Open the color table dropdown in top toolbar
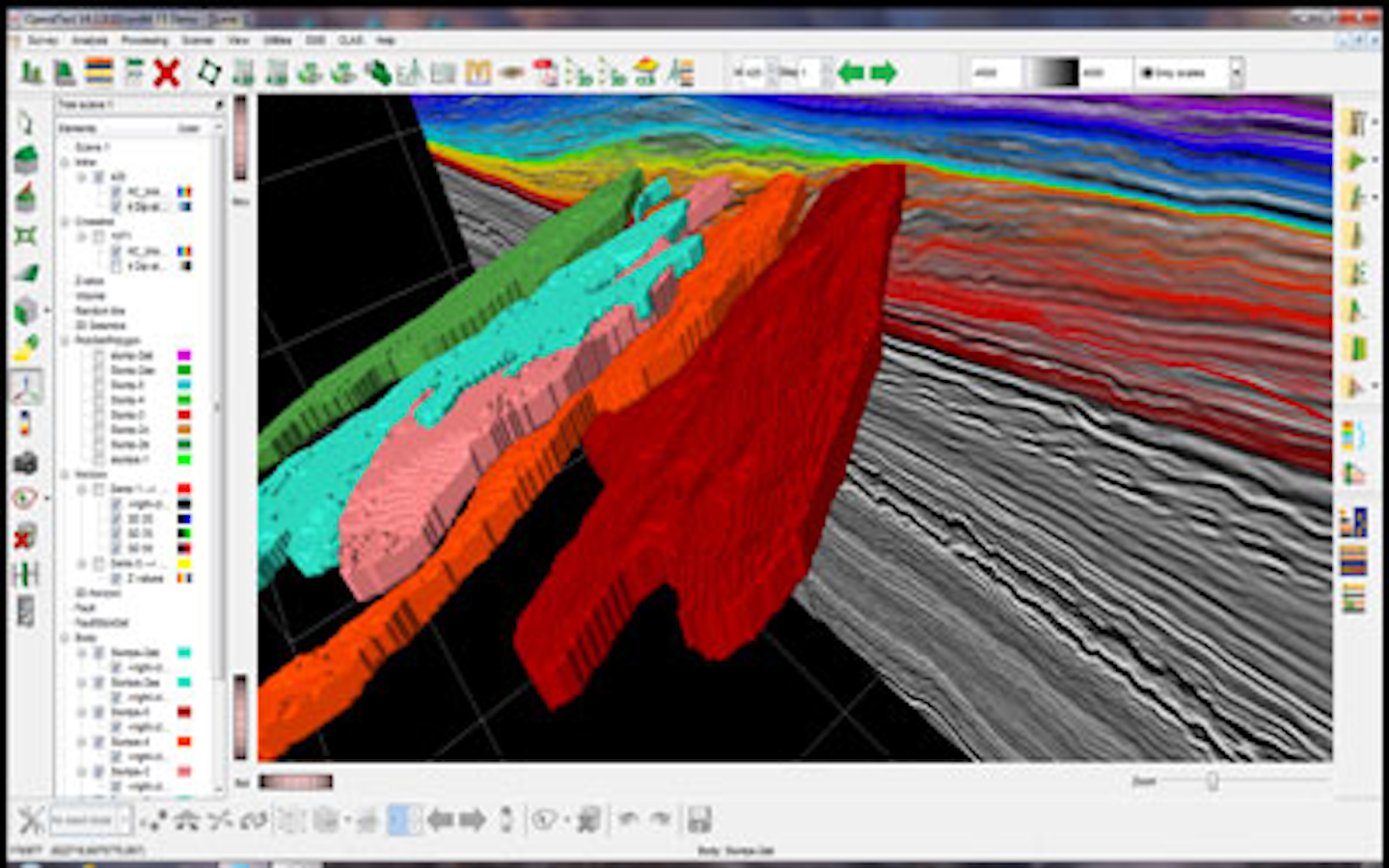This screenshot has width=1389, height=868. (1236, 72)
